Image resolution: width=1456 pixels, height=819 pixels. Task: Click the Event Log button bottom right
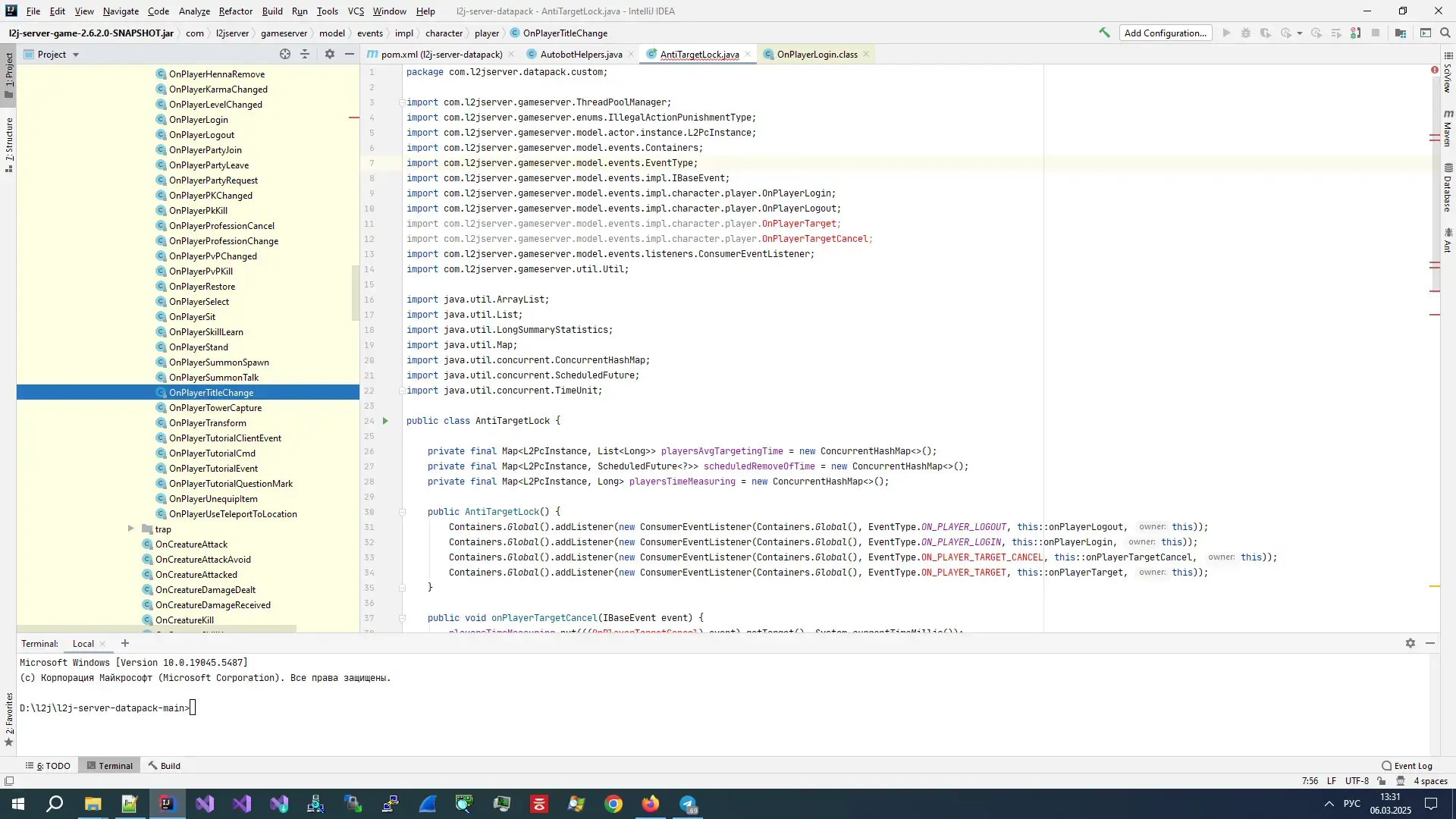click(1407, 765)
